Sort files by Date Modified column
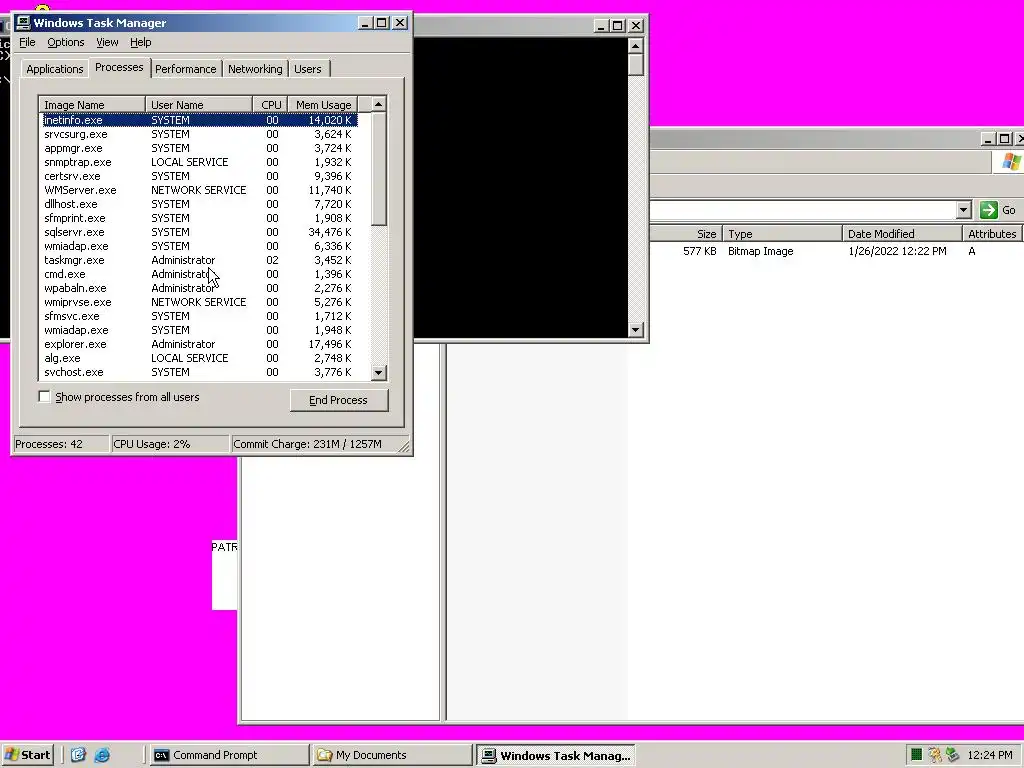Image resolution: width=1024 pixels, height=768 pixels. [903, 234]
